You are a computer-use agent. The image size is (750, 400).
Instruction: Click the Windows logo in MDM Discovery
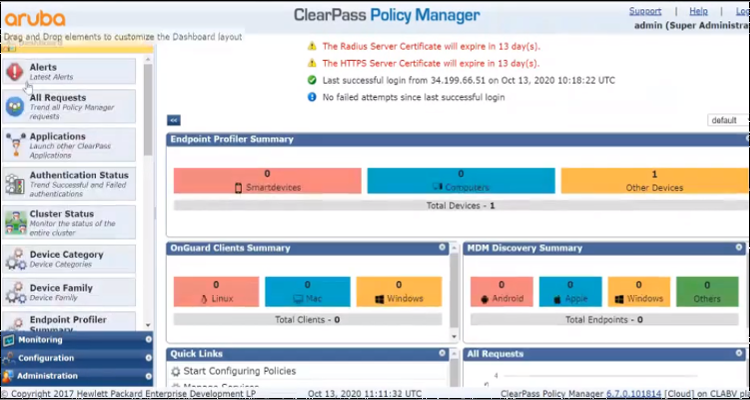coord(619,299)
